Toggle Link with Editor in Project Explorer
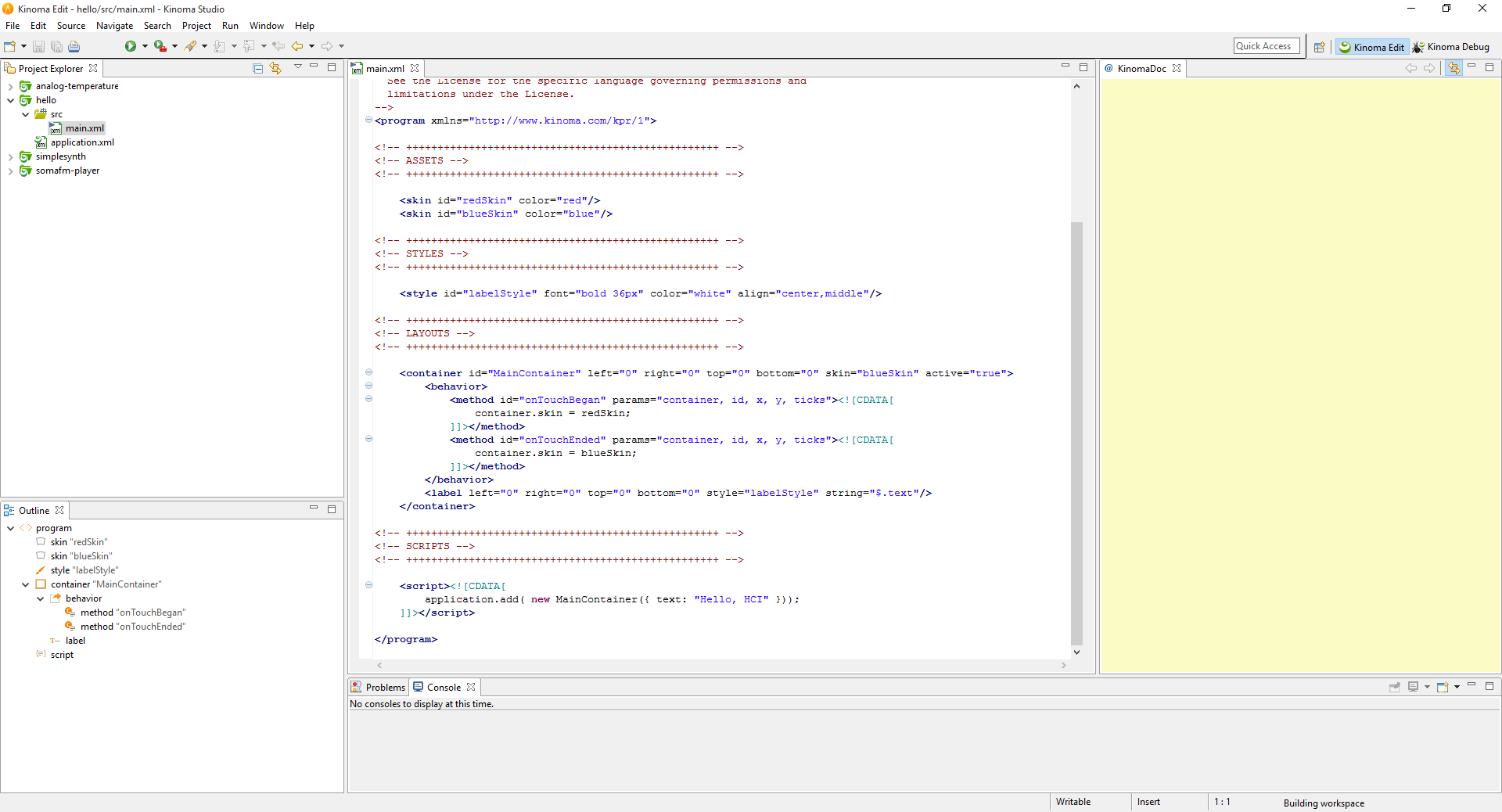The image size is (1502, 812). click(275, 69)
